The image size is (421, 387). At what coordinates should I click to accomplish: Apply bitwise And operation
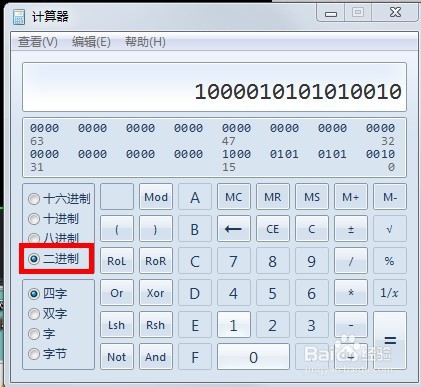pyautogui.click(x=156, y=357)
